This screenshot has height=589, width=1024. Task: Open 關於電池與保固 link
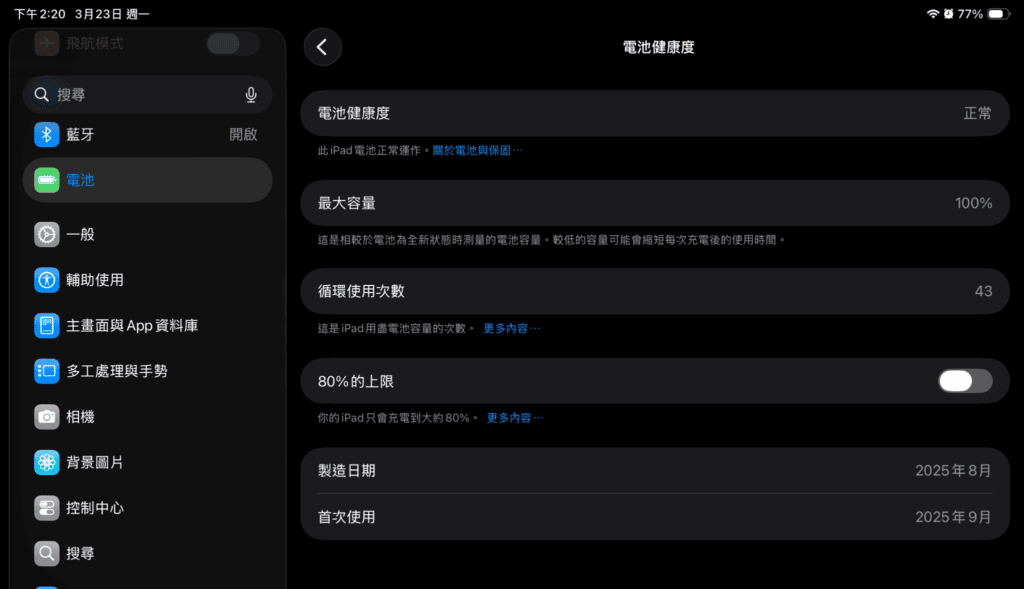477,151
